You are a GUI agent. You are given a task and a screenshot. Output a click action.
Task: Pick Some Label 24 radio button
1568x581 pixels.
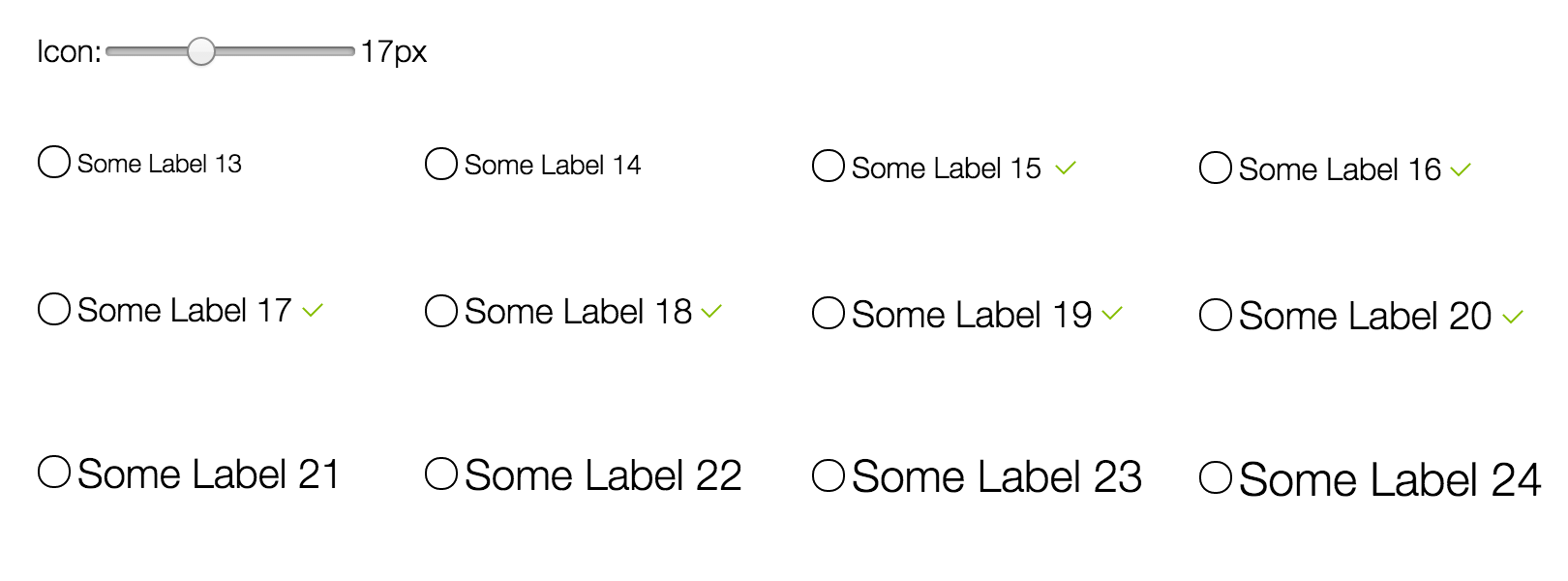coord(1216,477)
